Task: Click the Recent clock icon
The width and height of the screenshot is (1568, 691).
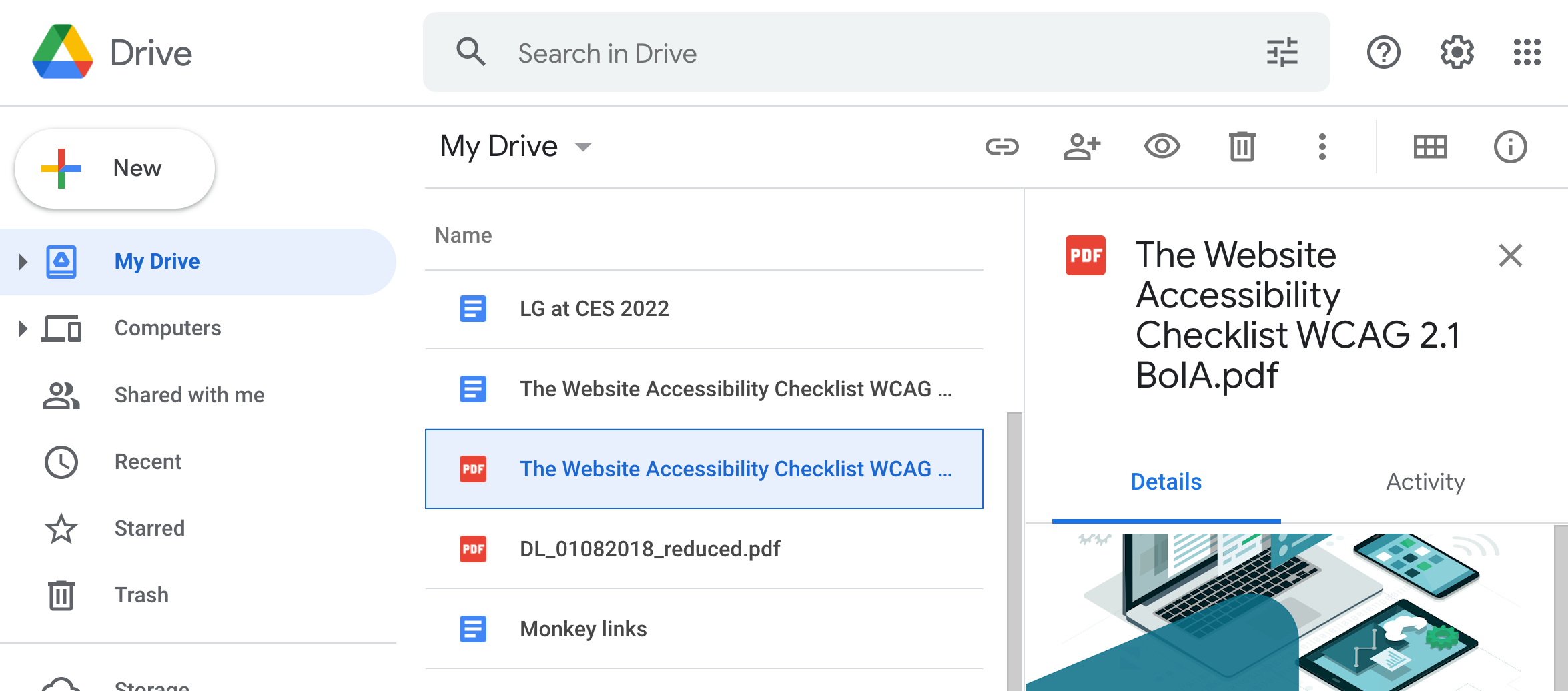Action: [61, 462]
